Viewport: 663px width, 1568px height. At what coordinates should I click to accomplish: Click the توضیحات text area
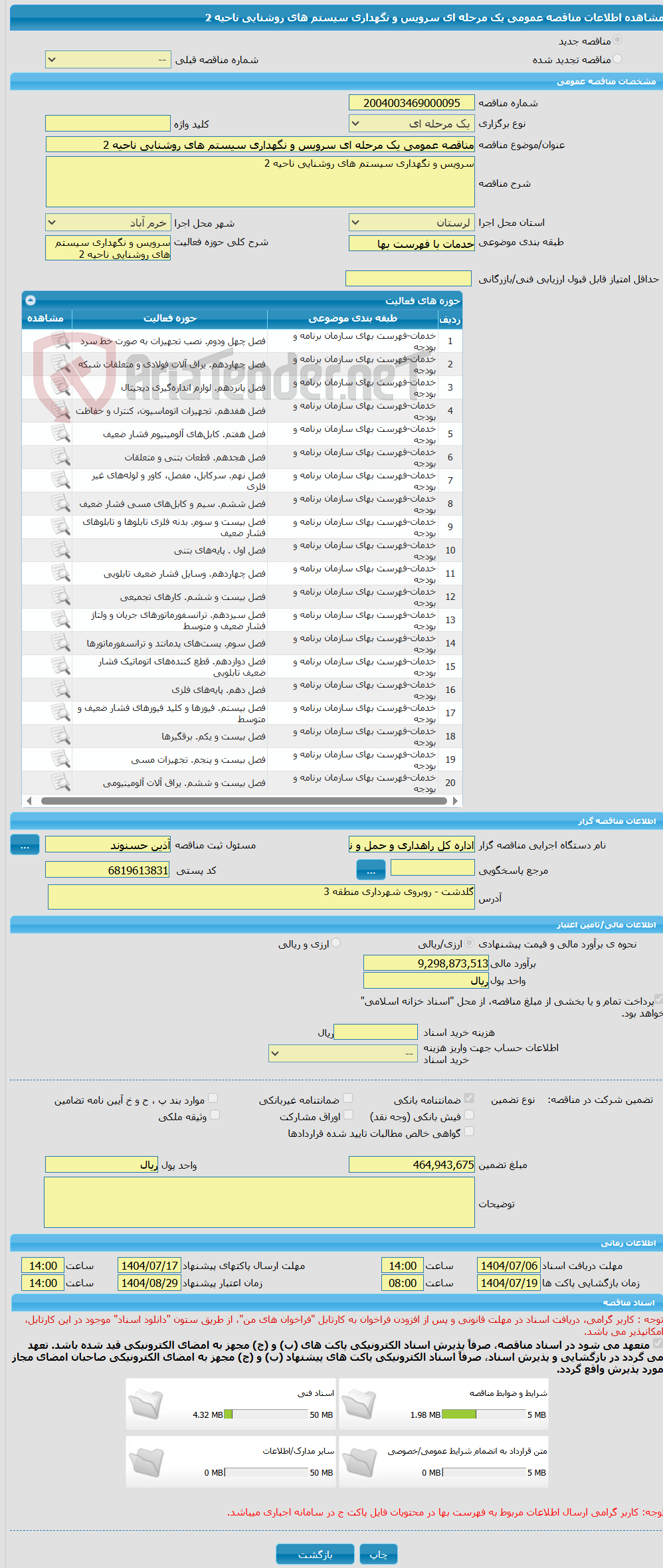pos(259,1202)
